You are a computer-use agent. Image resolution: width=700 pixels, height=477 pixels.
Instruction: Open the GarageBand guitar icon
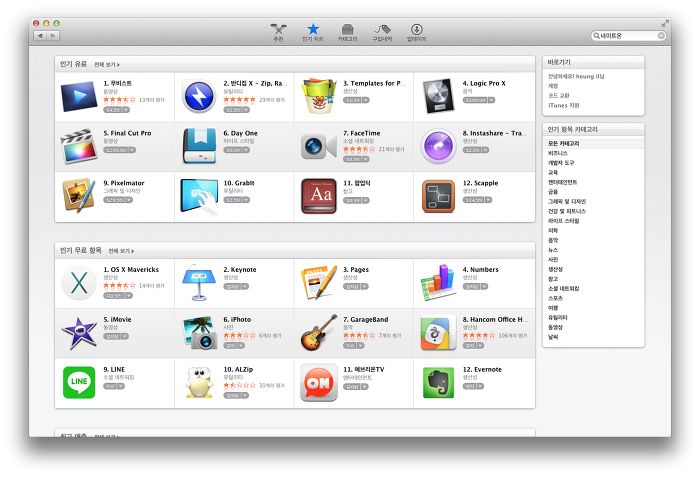tap(319, 333)
